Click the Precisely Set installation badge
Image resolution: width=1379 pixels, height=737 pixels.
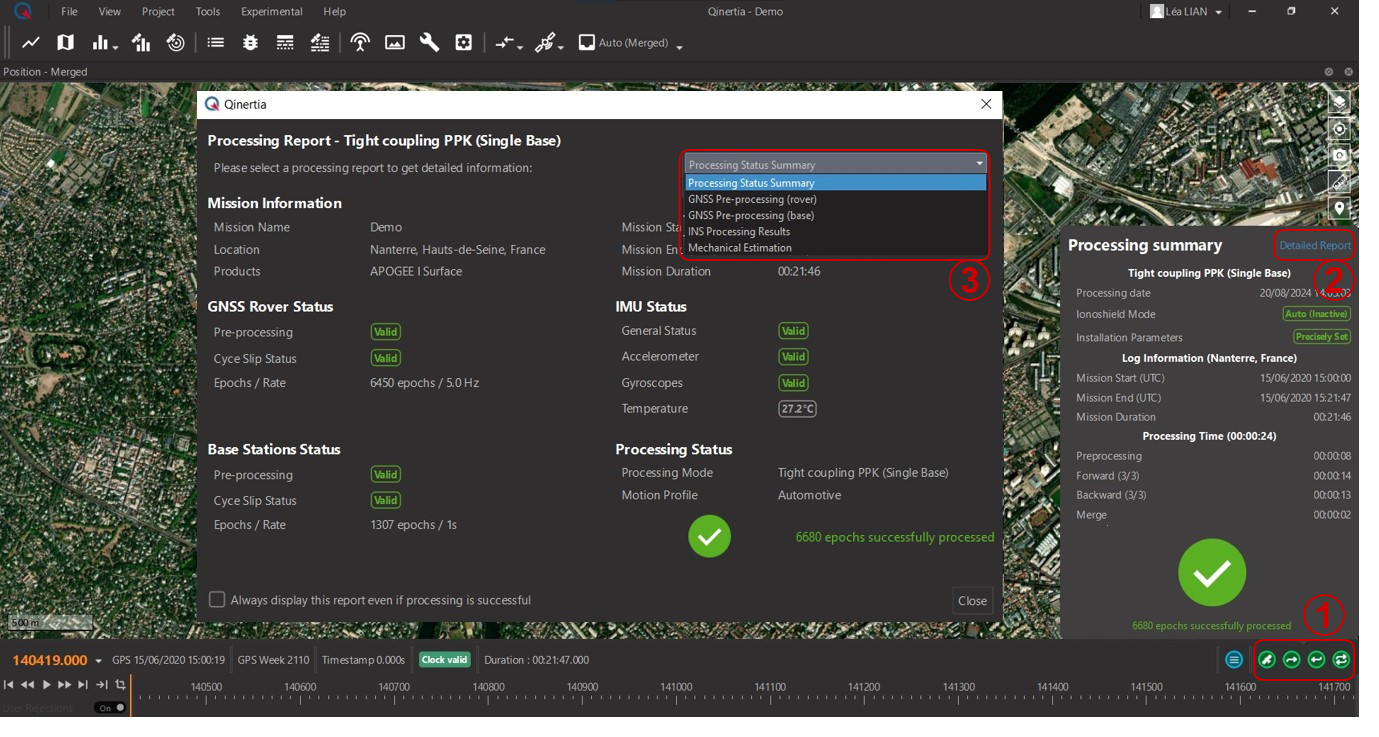1322,337
